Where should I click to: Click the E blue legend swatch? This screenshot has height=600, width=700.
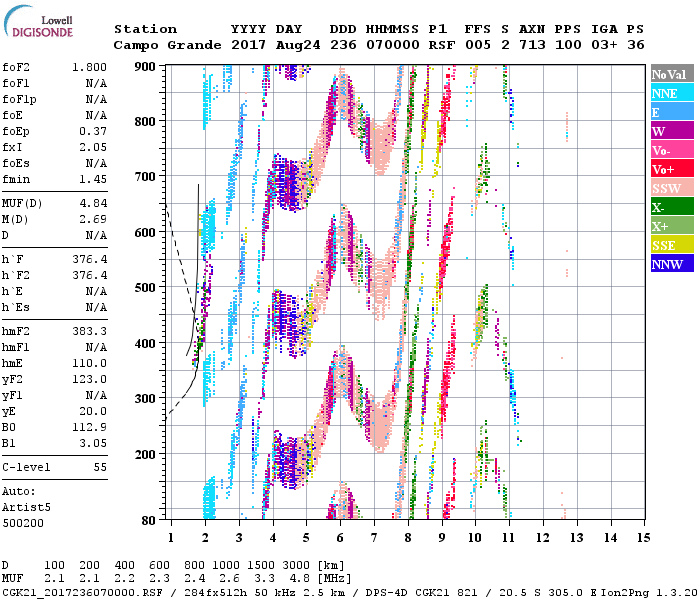672,112
